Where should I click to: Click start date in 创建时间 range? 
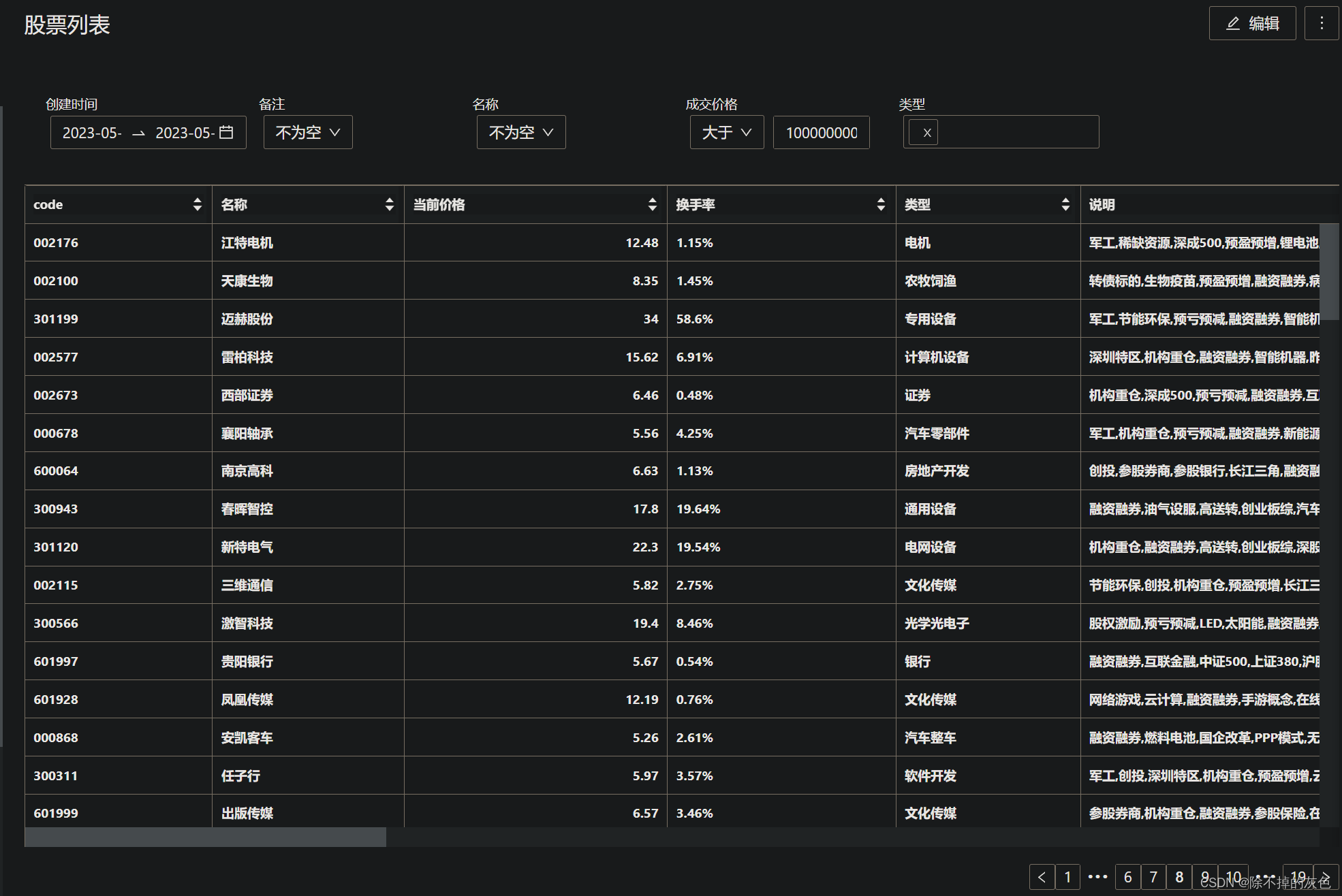point(93,132)
